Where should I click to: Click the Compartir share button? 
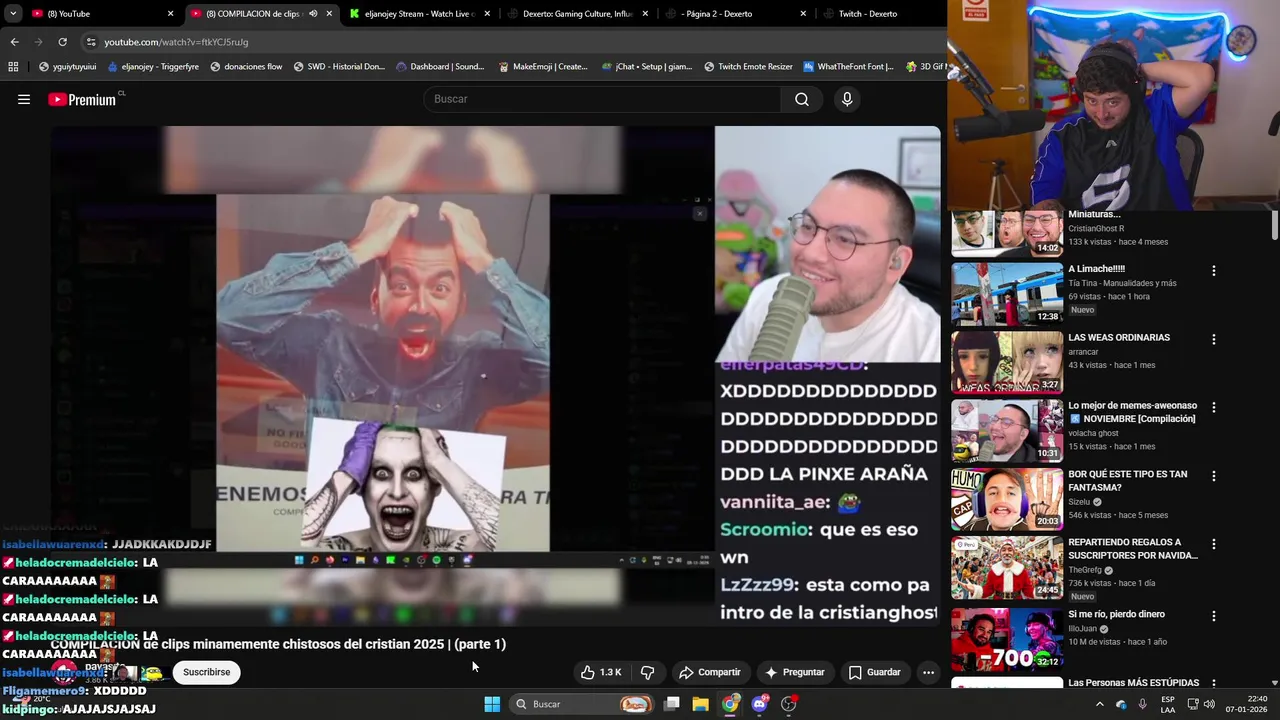(710, 672)
